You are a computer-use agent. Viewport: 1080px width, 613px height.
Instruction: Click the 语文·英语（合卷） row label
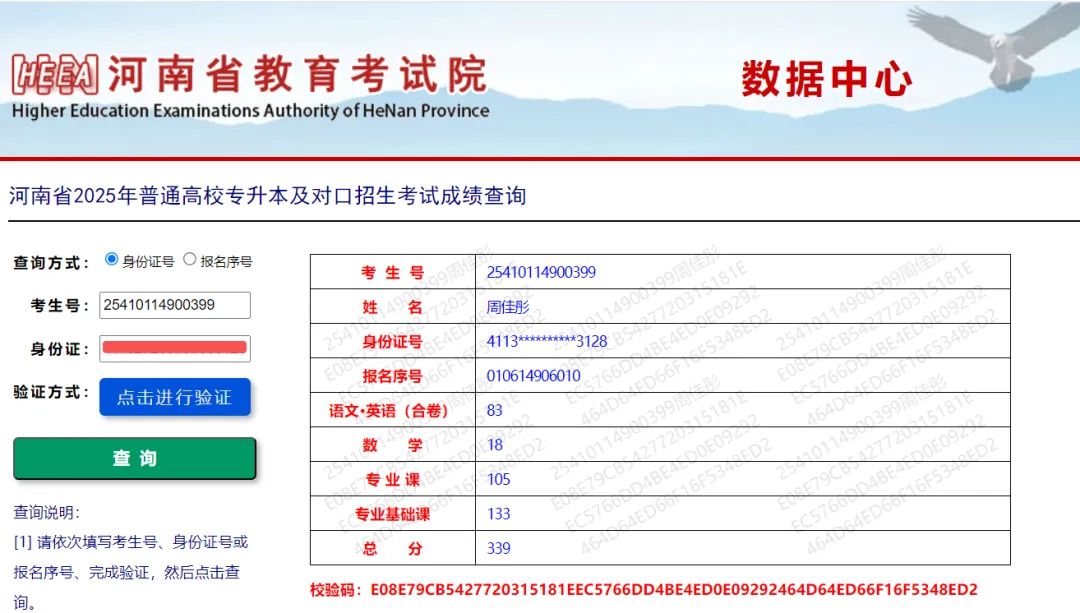[389, 411]
